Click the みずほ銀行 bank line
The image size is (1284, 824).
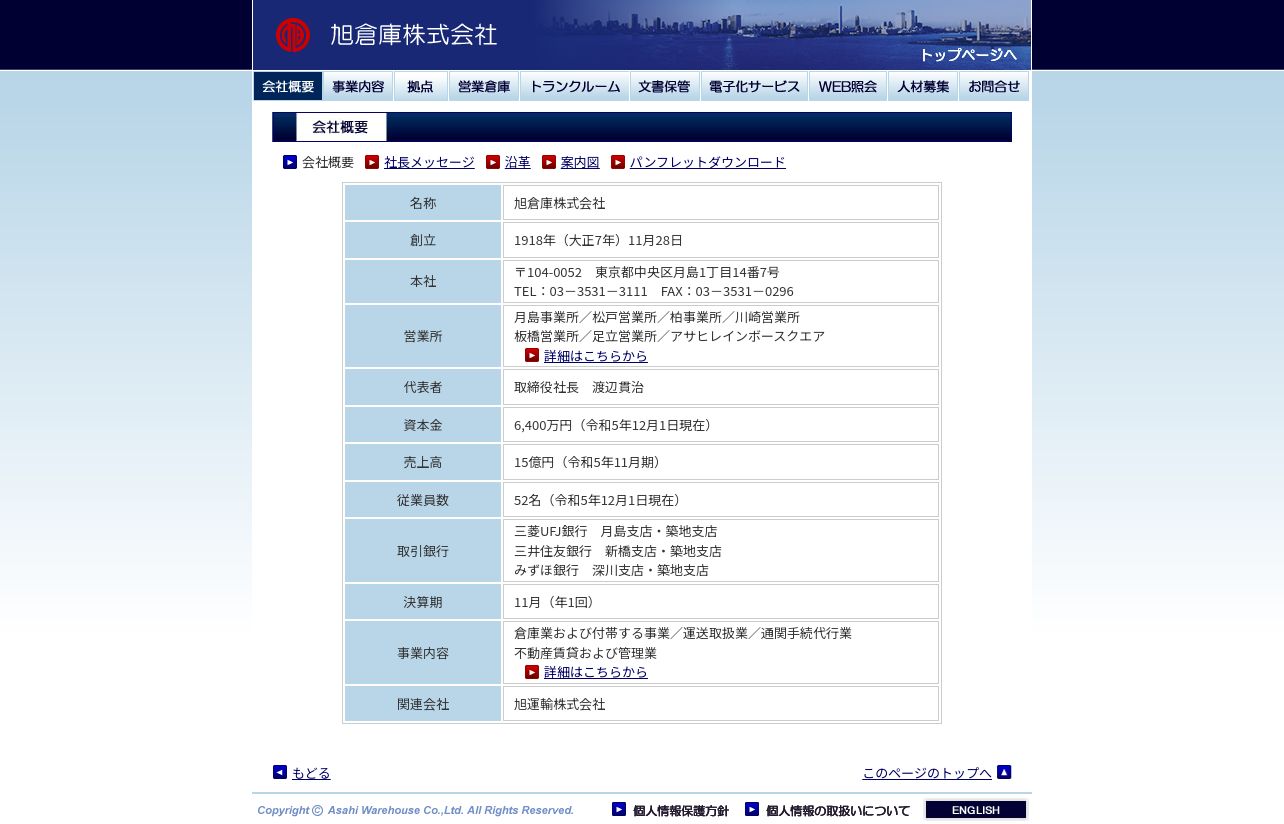[611, 570]
